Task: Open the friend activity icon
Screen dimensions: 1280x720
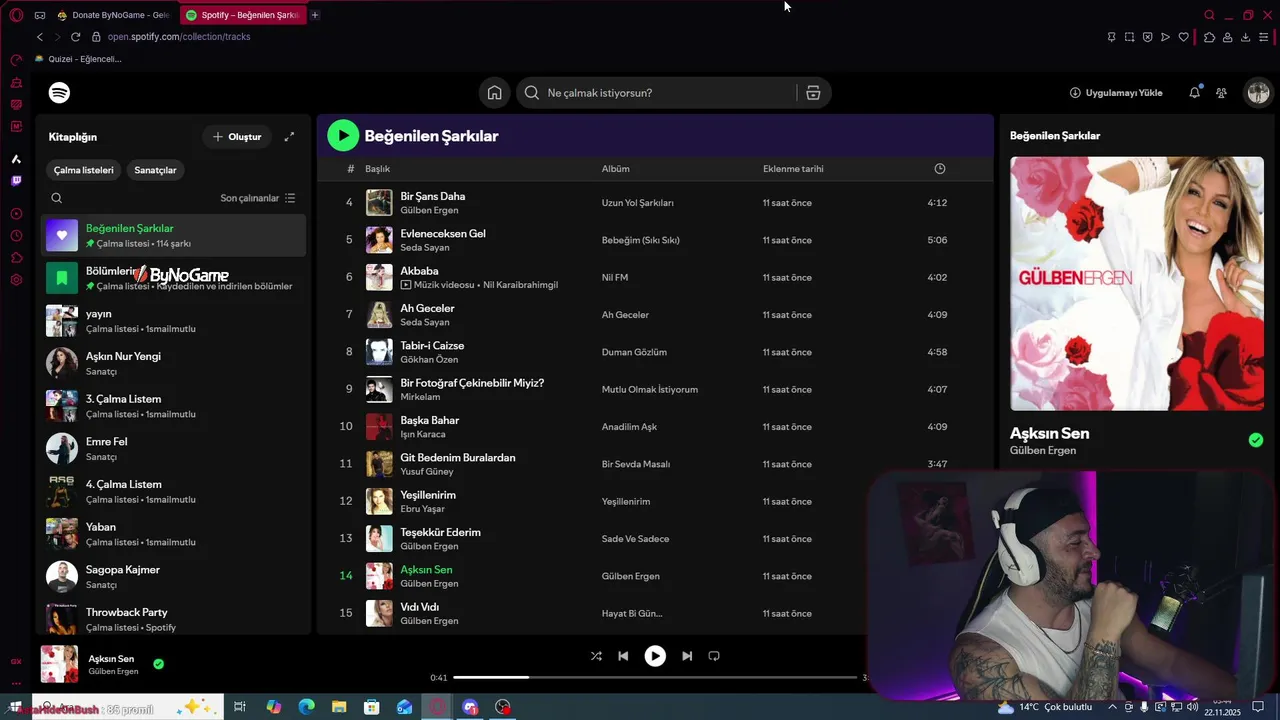Action: tap(1222, 93)
